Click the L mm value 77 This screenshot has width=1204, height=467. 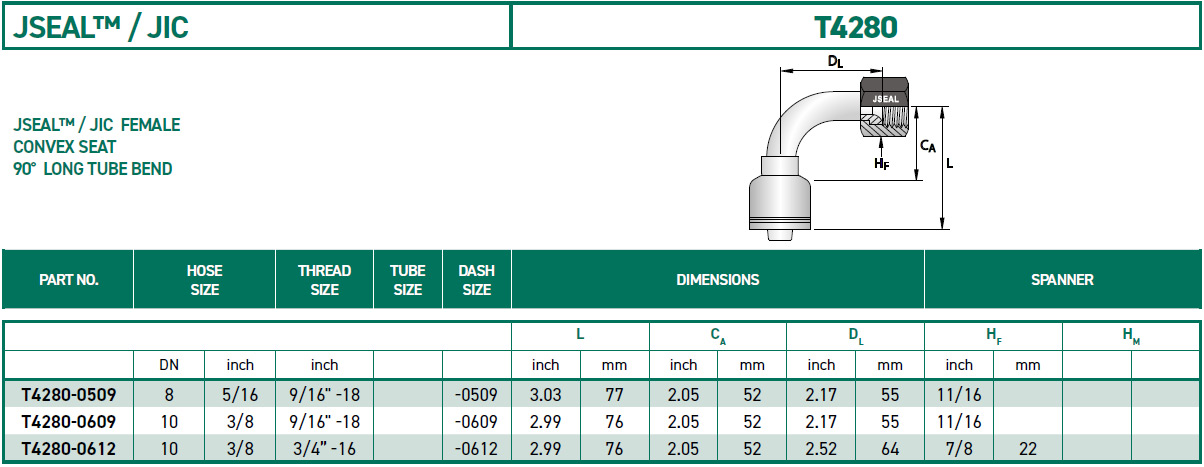tap(615, 394)
